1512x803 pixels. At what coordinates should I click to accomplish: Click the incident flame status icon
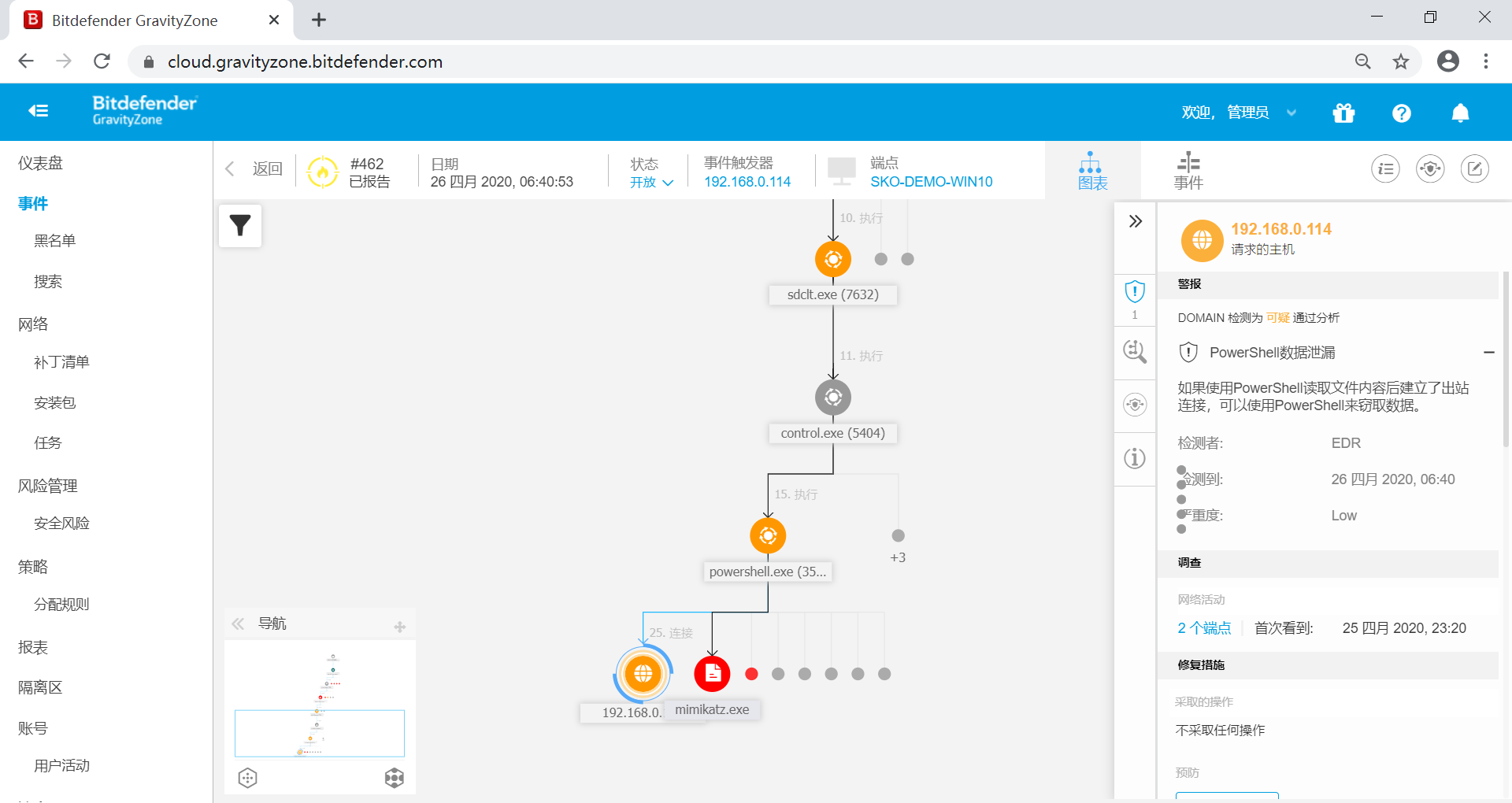322,172
